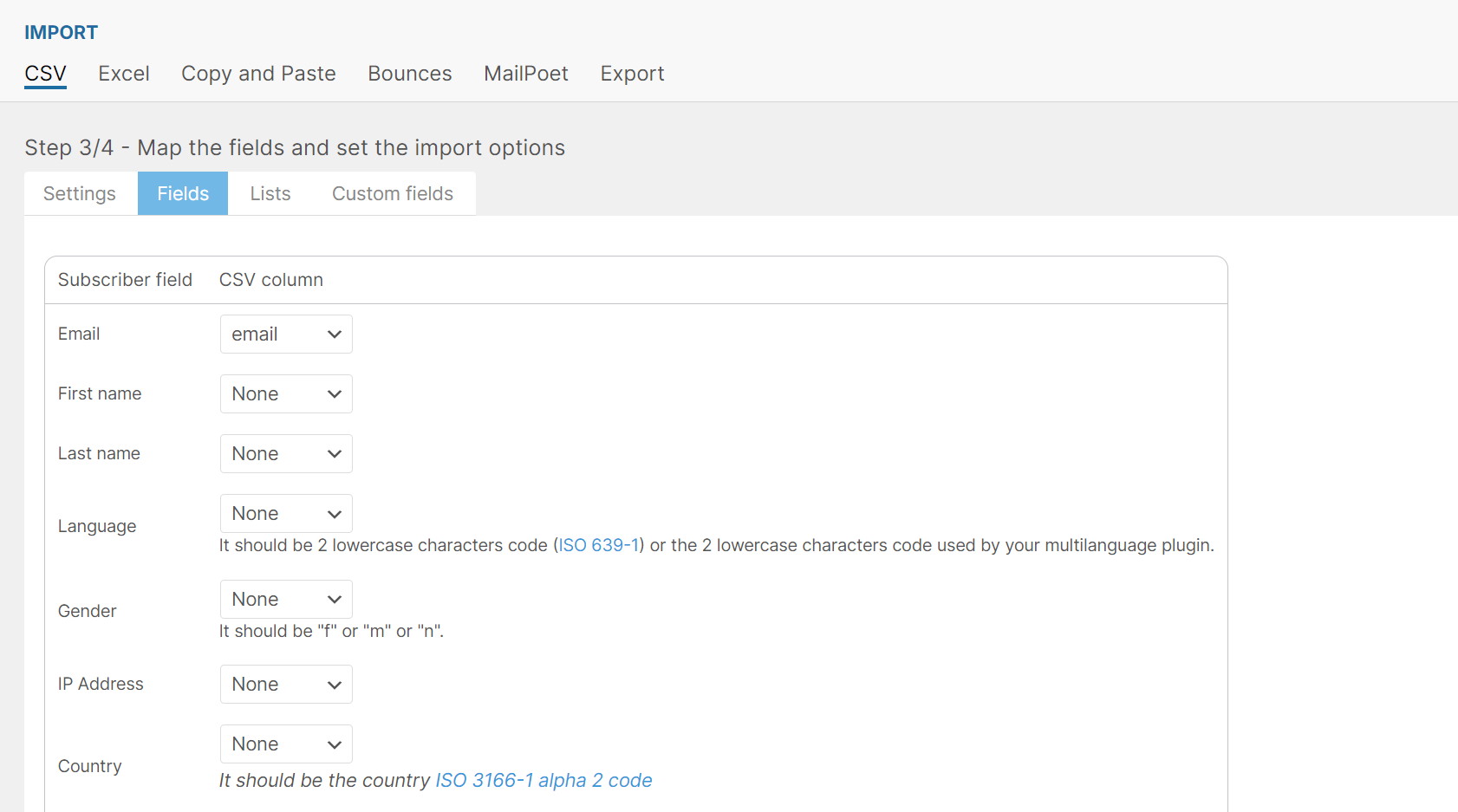Select the CSV import tab
The width and height of the screenshot is (1458, 812).
45,74
